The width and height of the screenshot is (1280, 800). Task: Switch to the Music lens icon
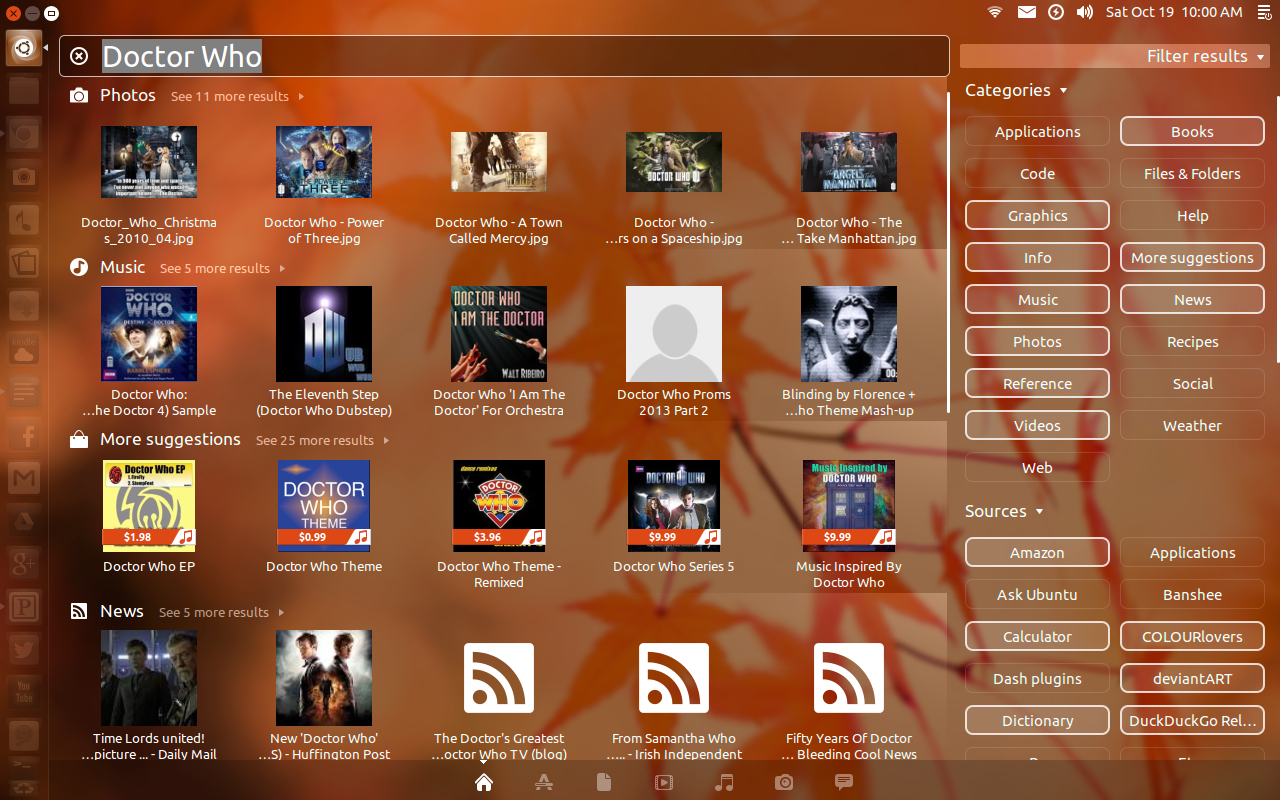[725, 782]
